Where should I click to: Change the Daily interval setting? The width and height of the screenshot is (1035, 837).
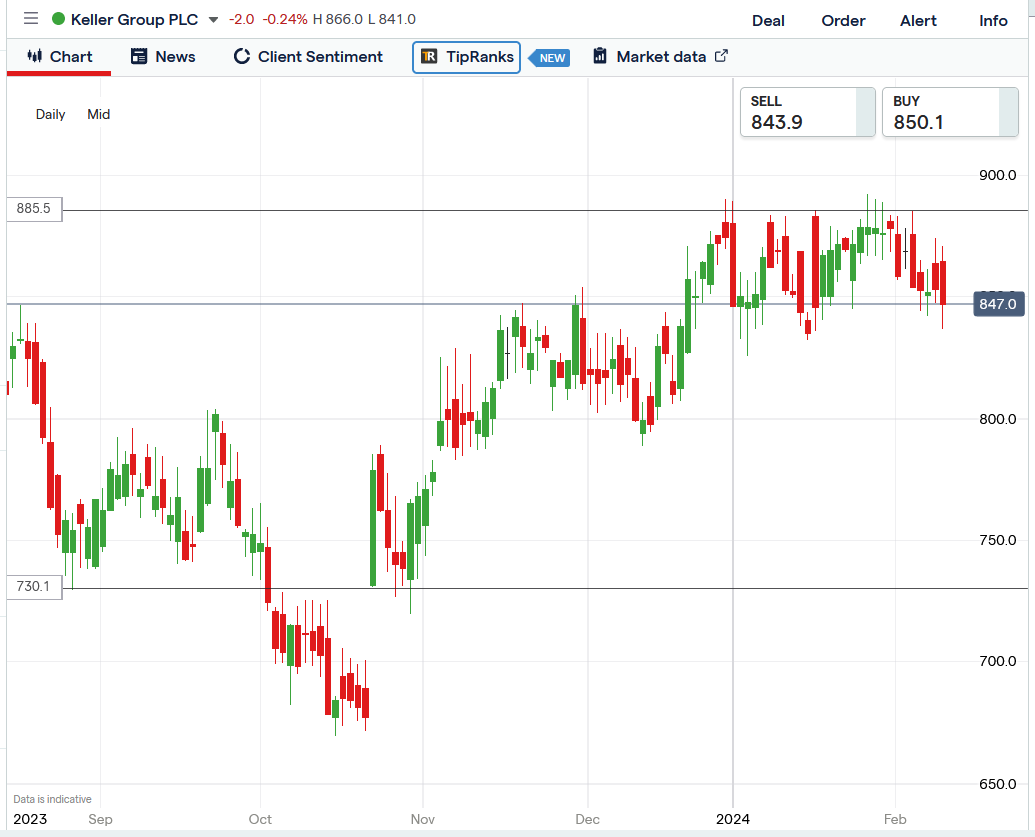click(x=50, y=114)
